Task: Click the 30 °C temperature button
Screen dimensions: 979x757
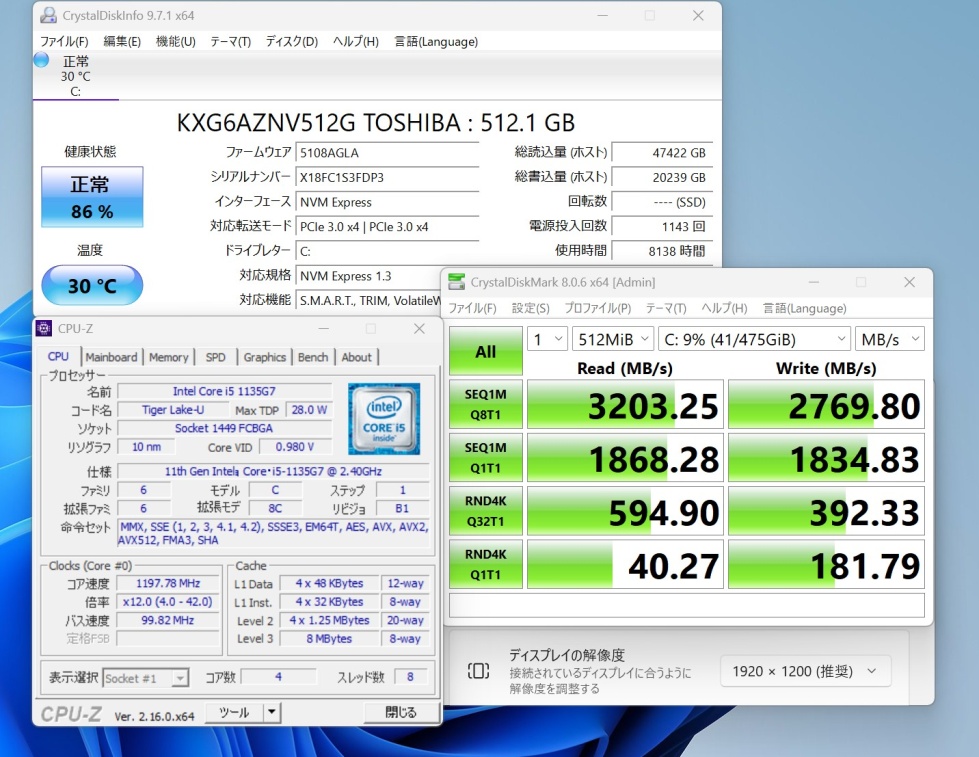Action: (x=92, y=285)
